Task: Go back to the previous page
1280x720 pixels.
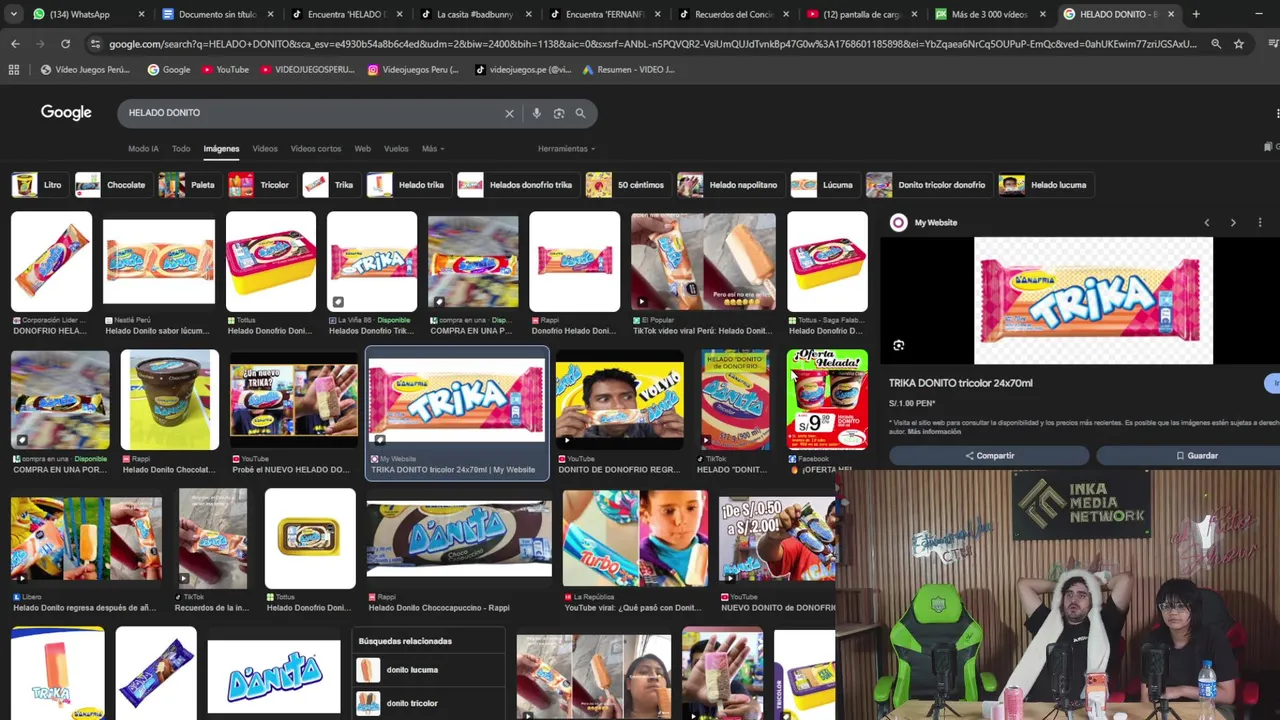Action: click(15, 44)
